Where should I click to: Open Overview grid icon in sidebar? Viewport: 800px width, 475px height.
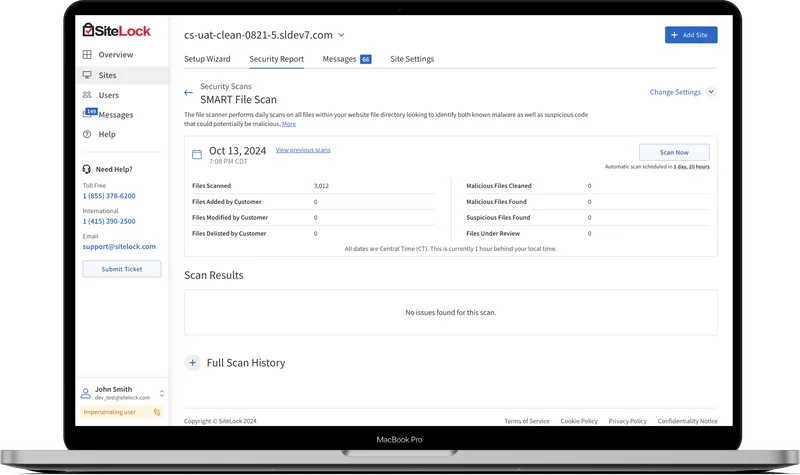pos(87,55)
